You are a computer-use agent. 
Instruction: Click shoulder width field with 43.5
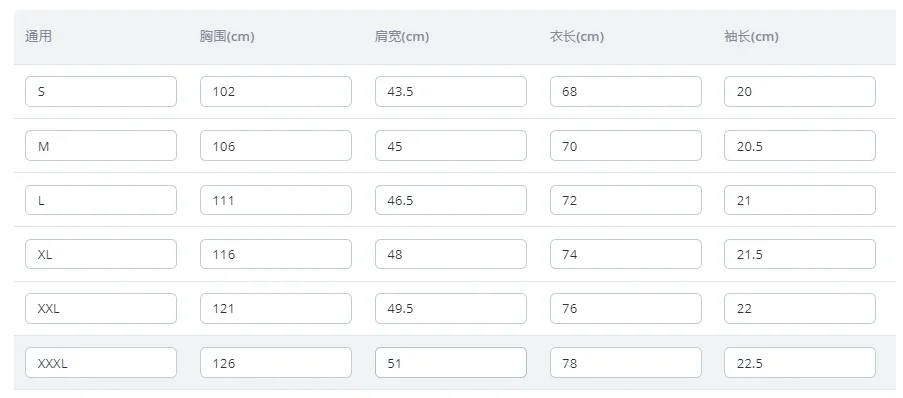(451, 92)
